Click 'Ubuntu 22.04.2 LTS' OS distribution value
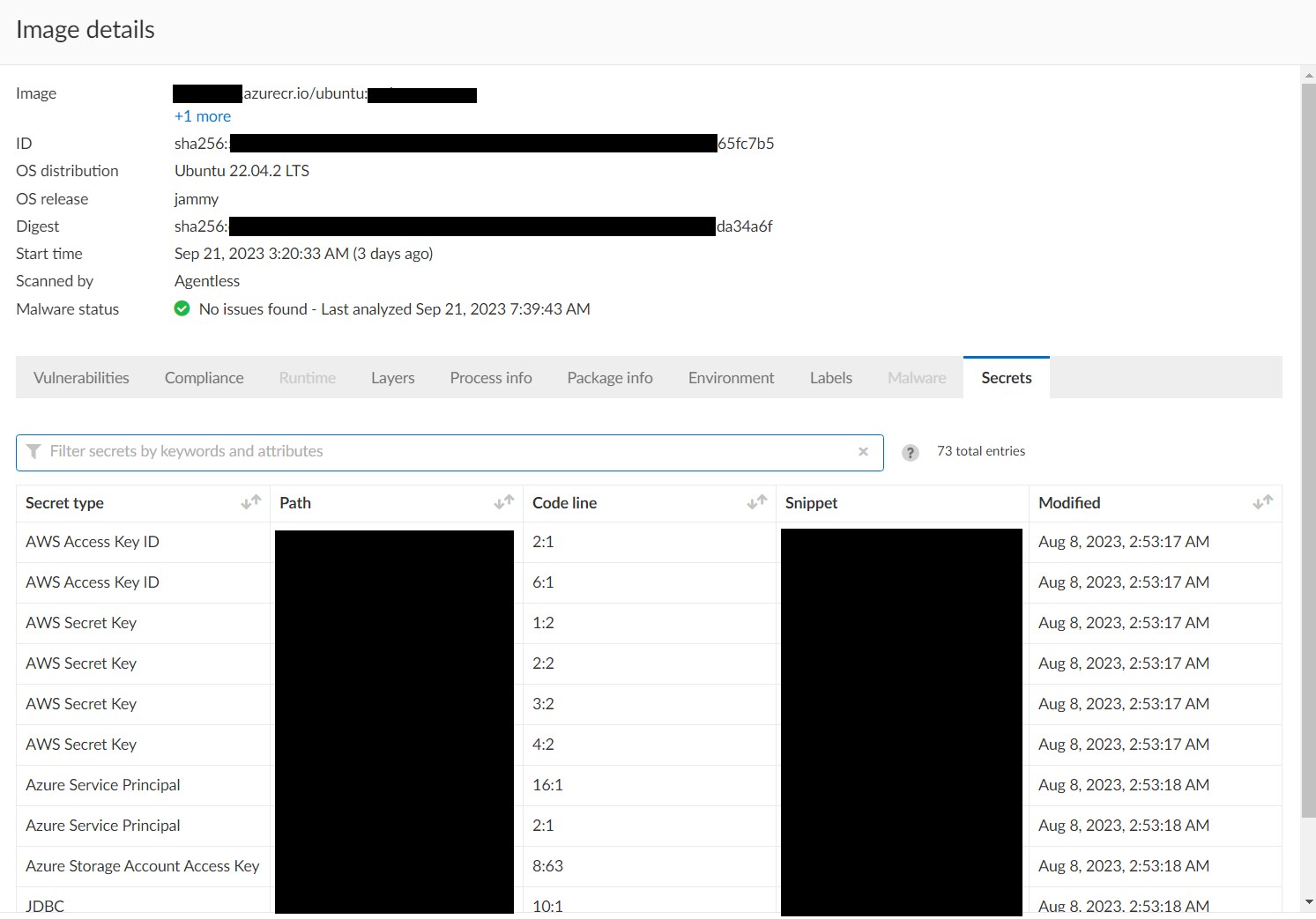 242,171
